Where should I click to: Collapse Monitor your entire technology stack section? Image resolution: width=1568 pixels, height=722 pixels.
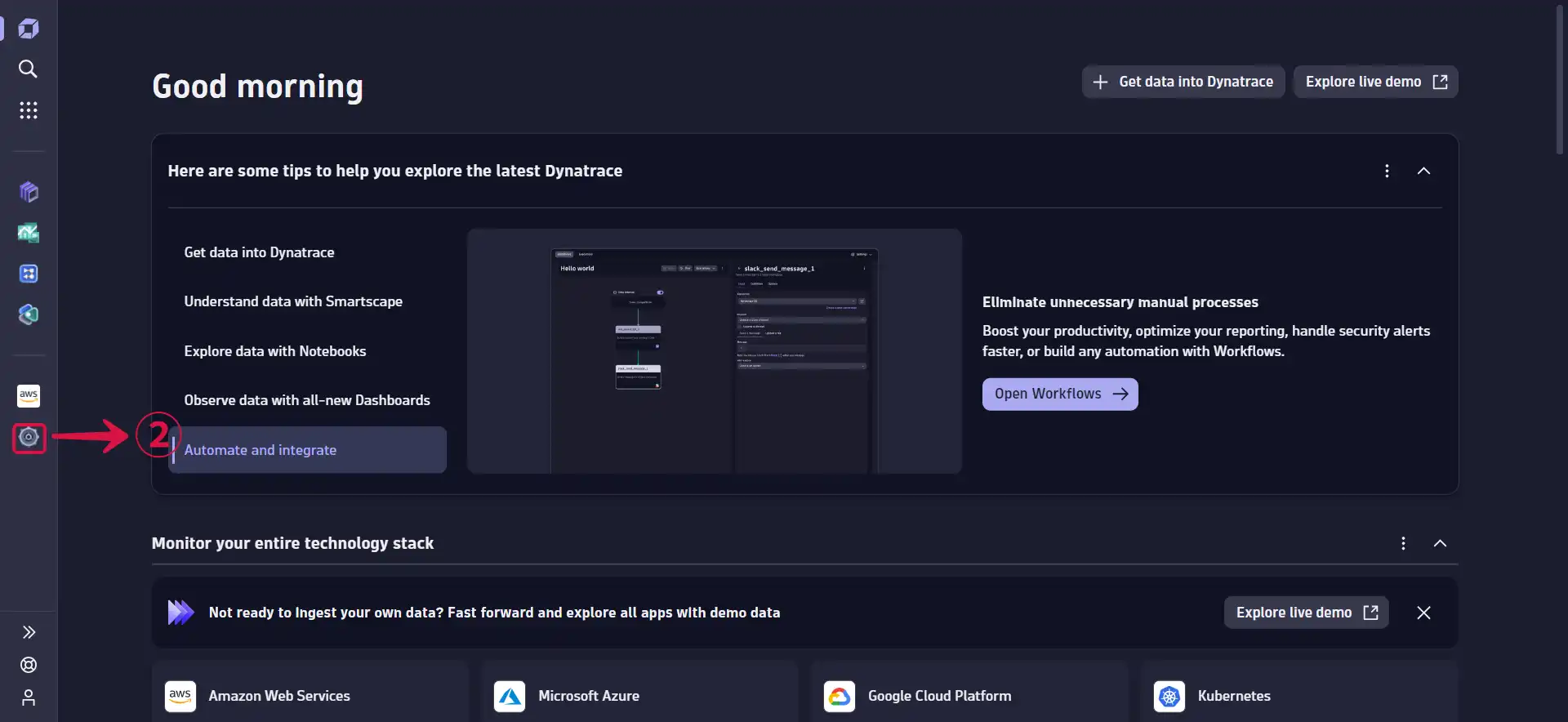click(x=1440, y=543)
